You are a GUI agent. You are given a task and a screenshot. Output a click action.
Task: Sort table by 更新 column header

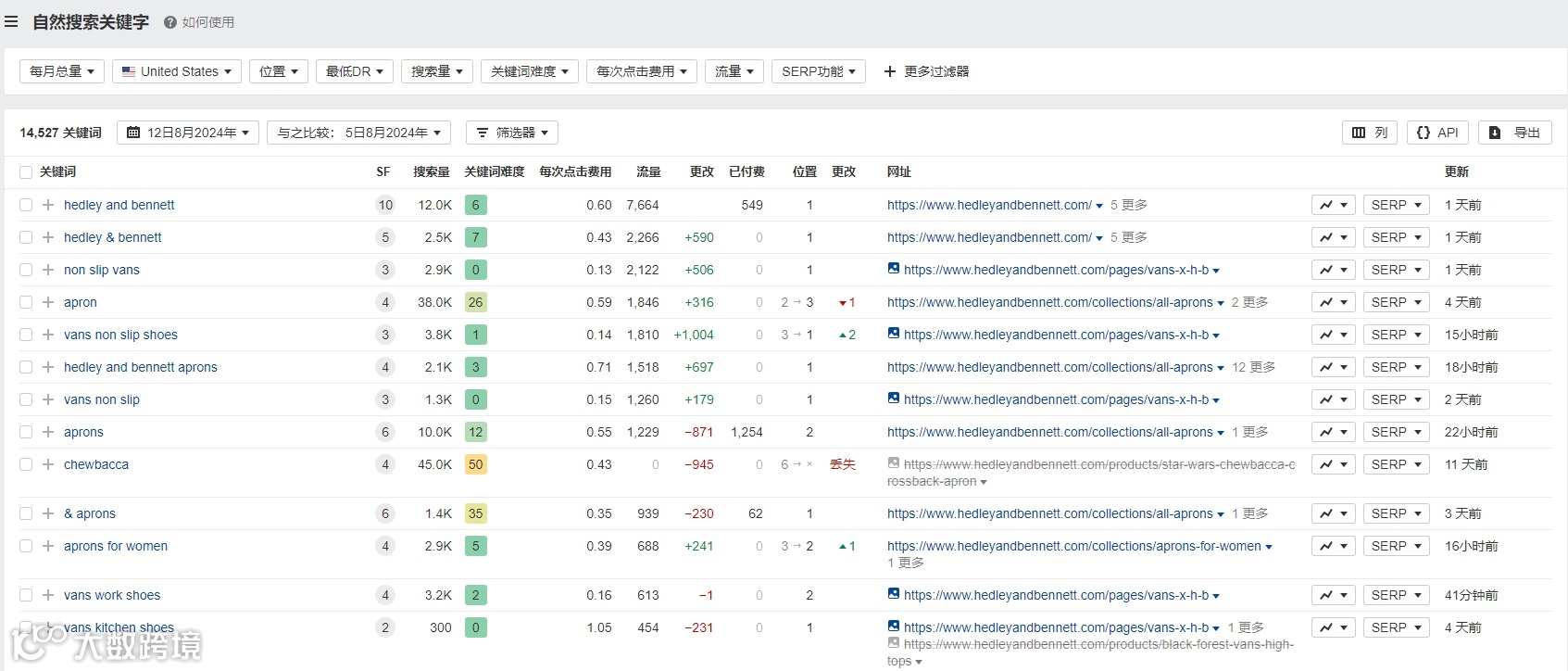pyautogui.click(x=1457, y=171)
